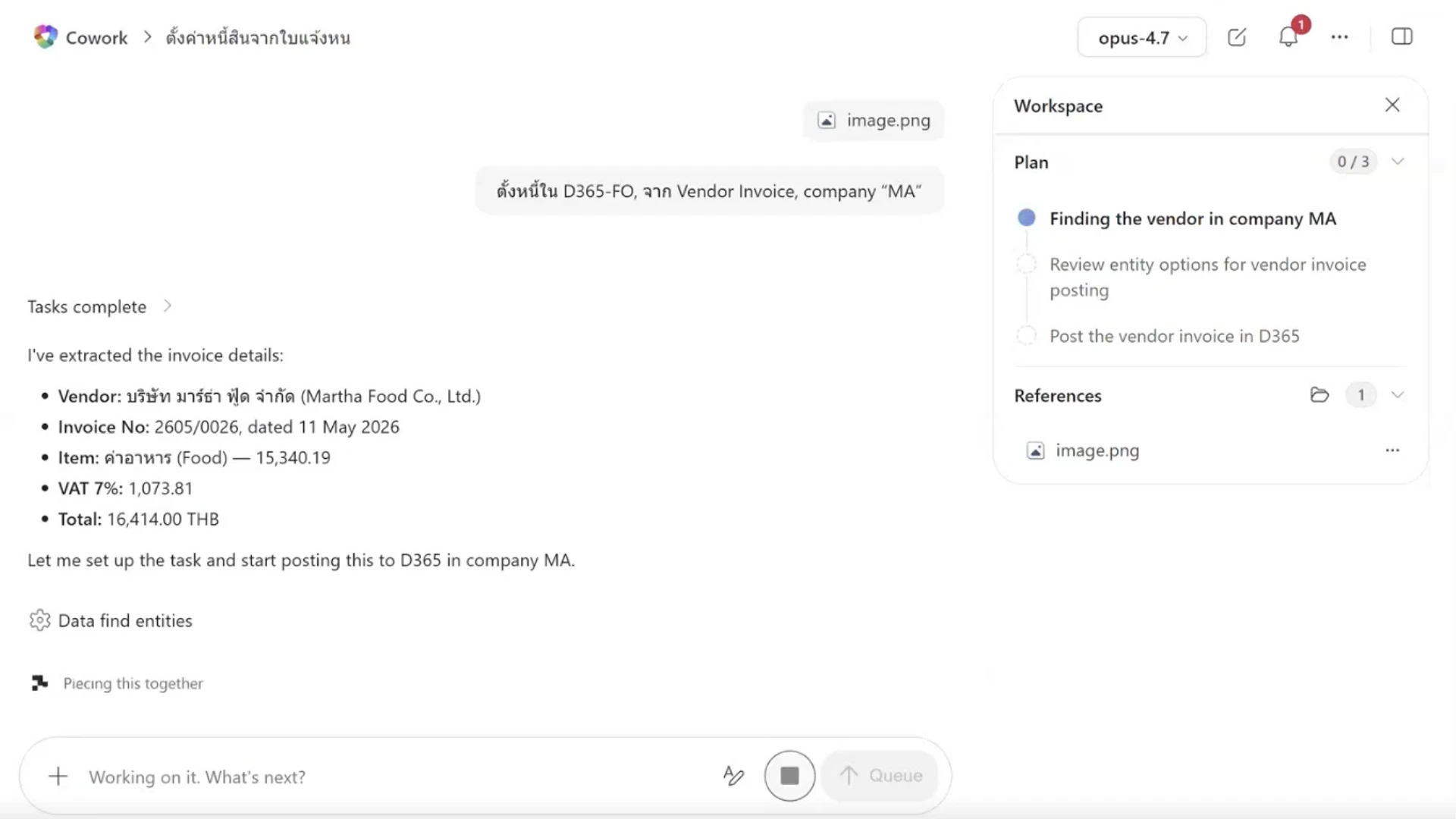Screen dimensions: 1456x819
Task: Toggle the side panel layout icon
Action: [1402, 36]
